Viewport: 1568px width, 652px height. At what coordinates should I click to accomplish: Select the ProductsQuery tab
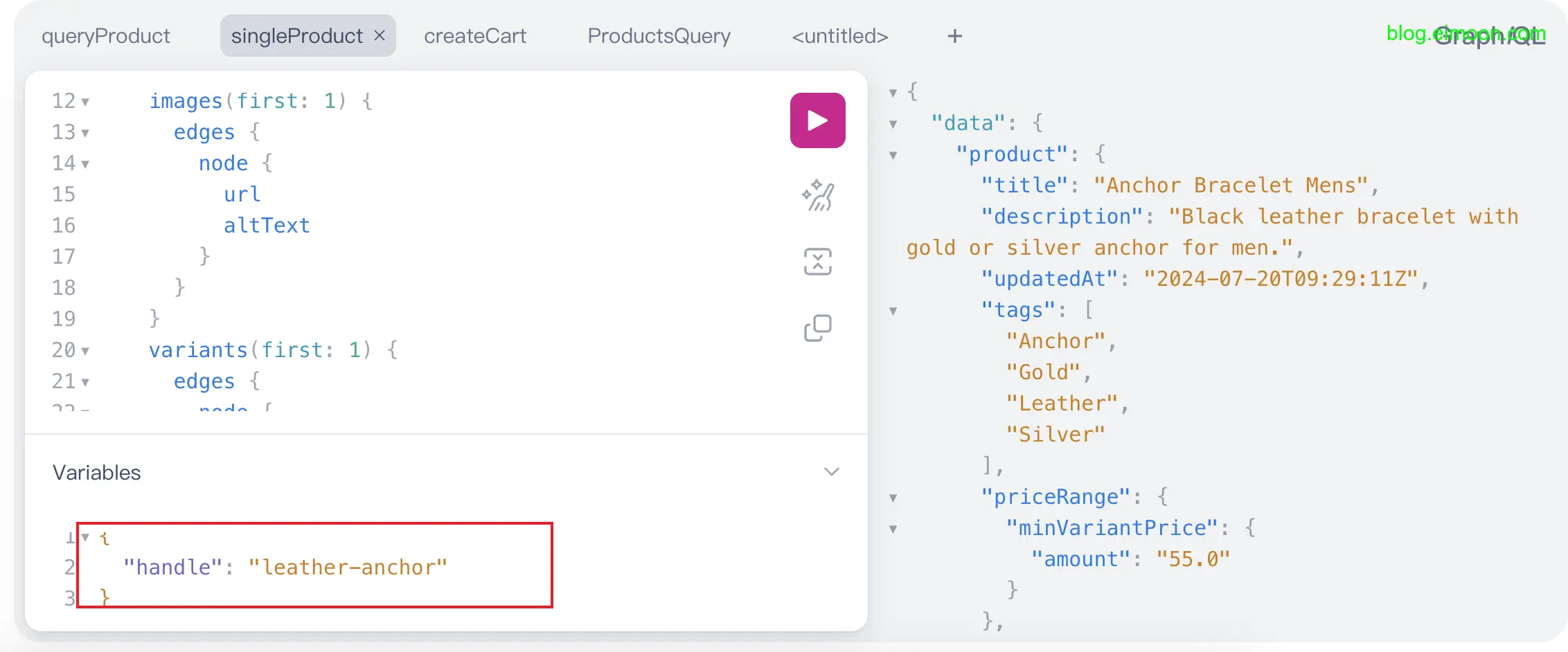pos(659,36)
